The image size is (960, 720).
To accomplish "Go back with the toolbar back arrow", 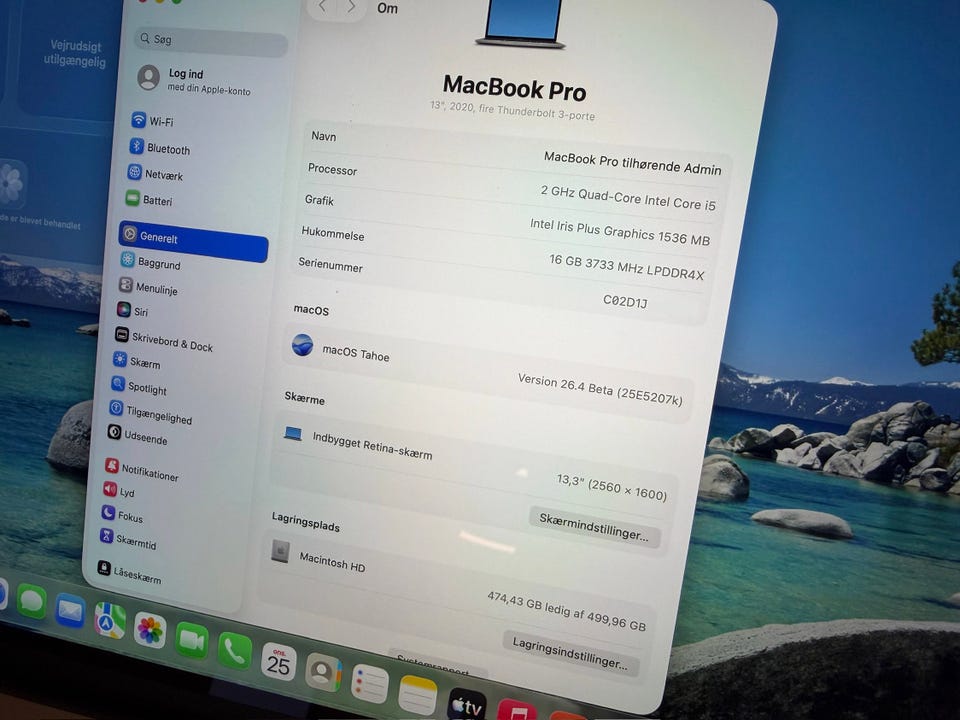I will pos(322,7).
